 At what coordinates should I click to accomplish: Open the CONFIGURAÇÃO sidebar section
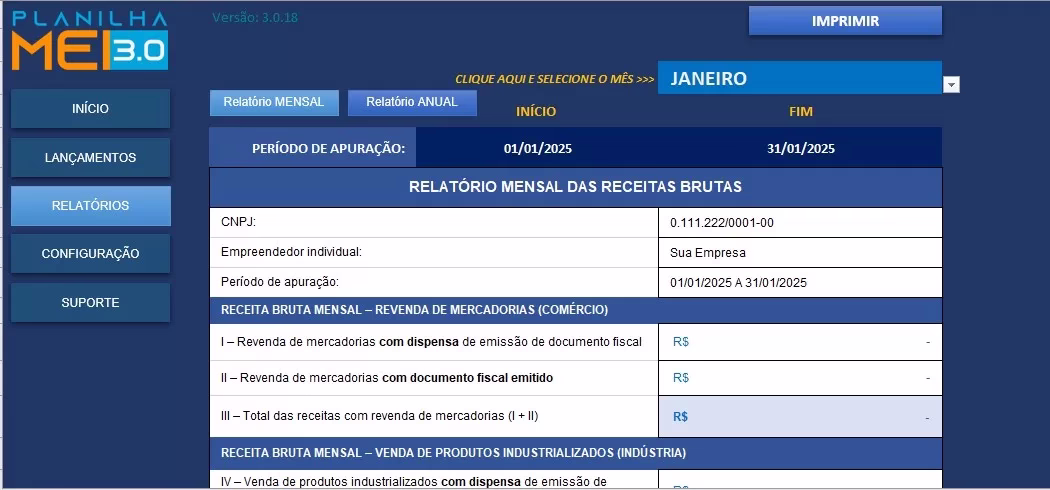(x=90, y=254)
